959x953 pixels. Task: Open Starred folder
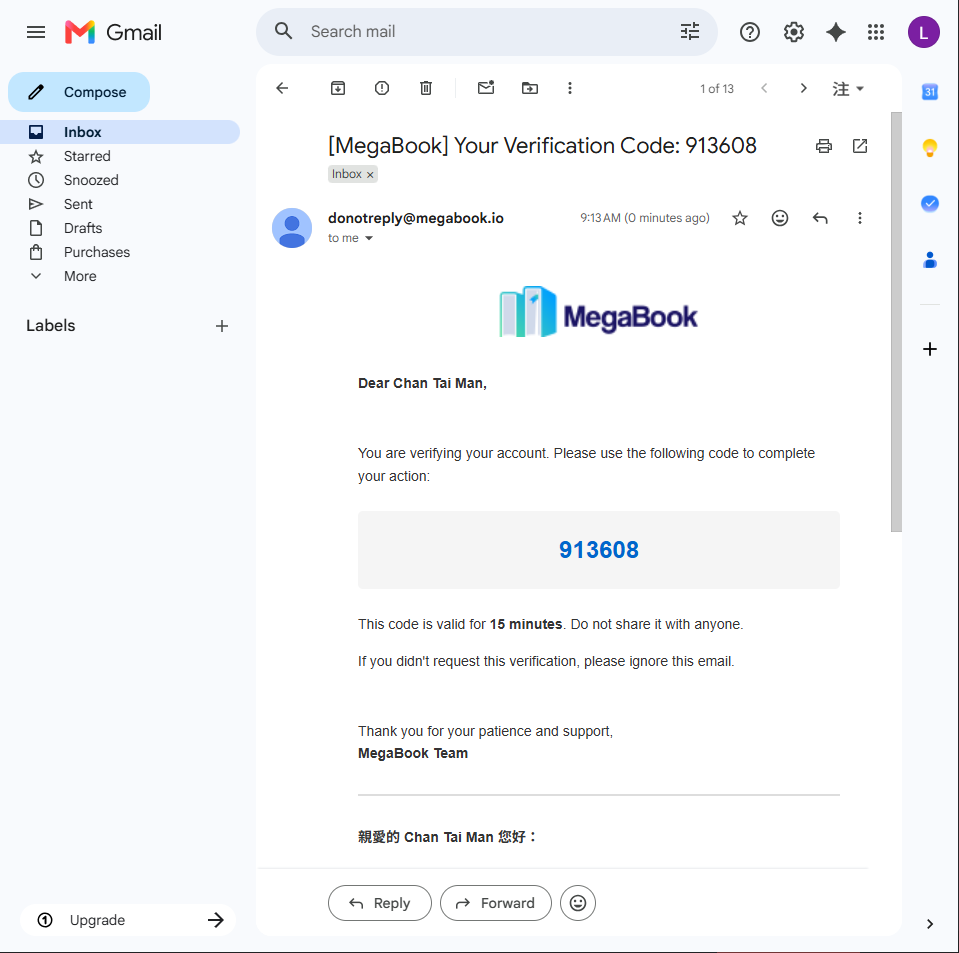tap(120, 156)
